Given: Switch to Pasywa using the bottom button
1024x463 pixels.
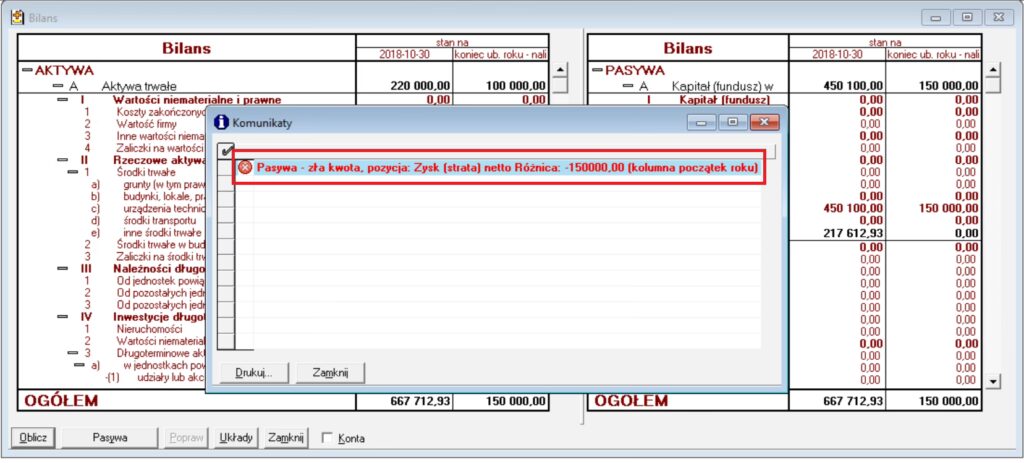Looking at the screenshot, I should coord(109,438).
